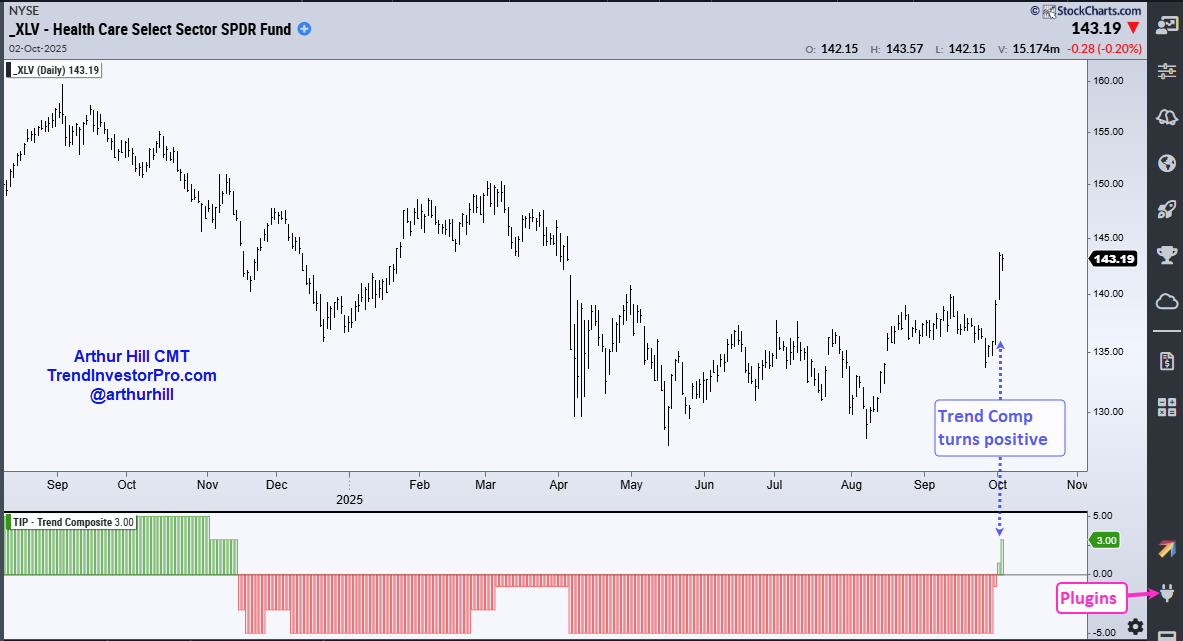
Task: Click the top presentation icon in sidebar
Action: click(1166, 27)
